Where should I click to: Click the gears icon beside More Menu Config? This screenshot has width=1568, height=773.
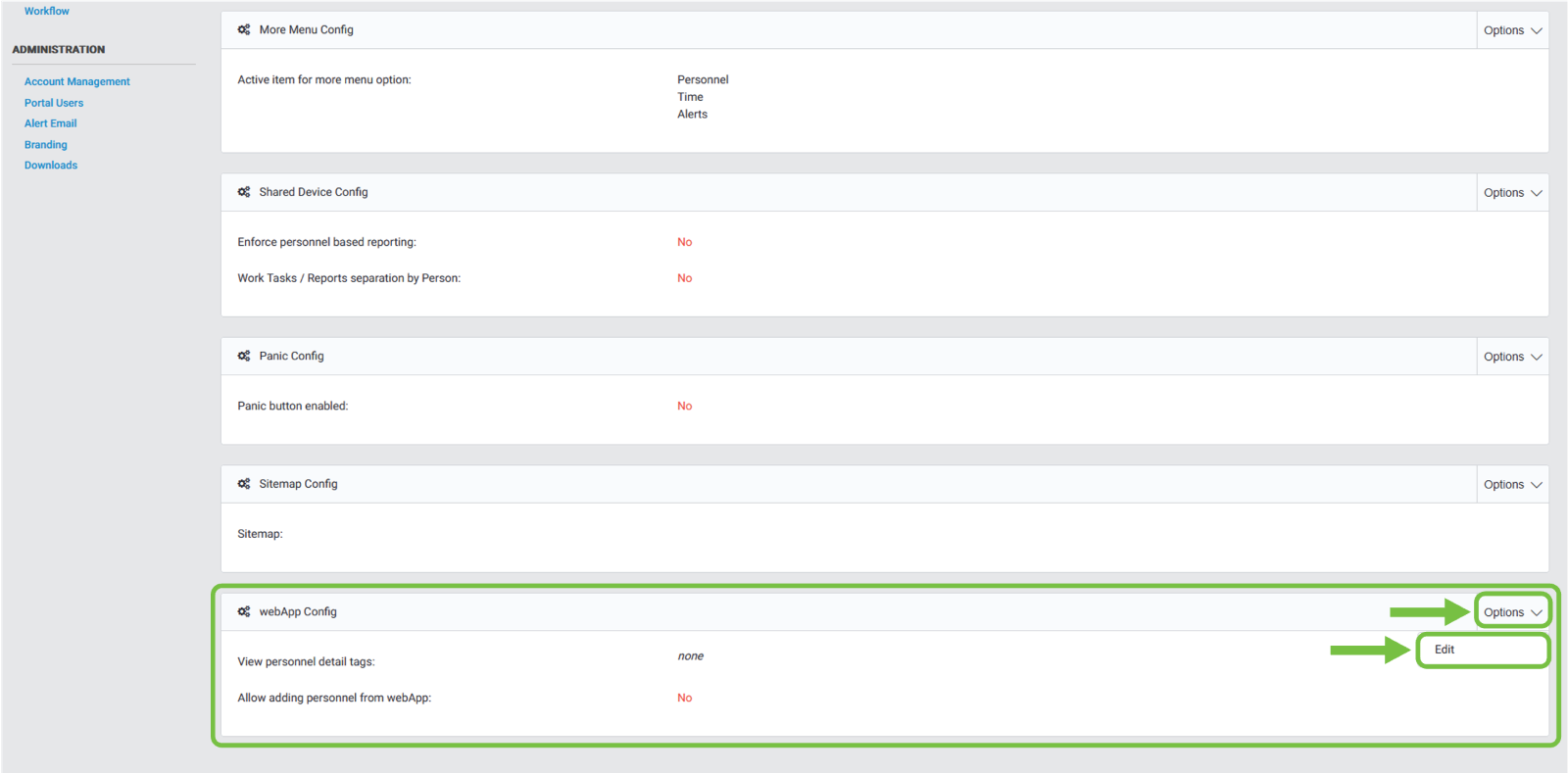point(244,29)
